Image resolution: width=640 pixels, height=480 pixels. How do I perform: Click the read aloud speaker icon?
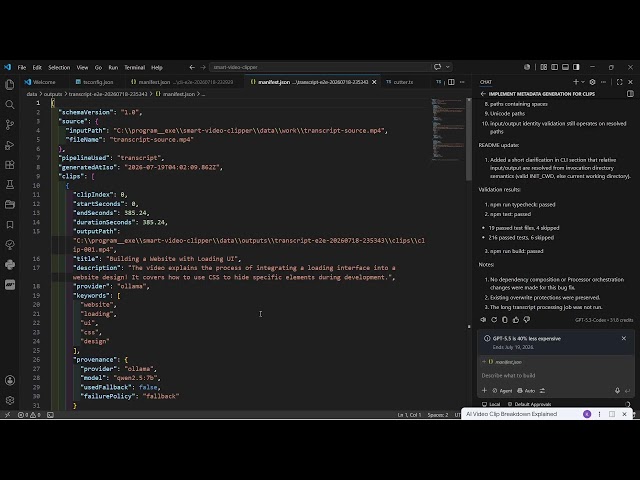pyautogui.click(x=483, y=320)
